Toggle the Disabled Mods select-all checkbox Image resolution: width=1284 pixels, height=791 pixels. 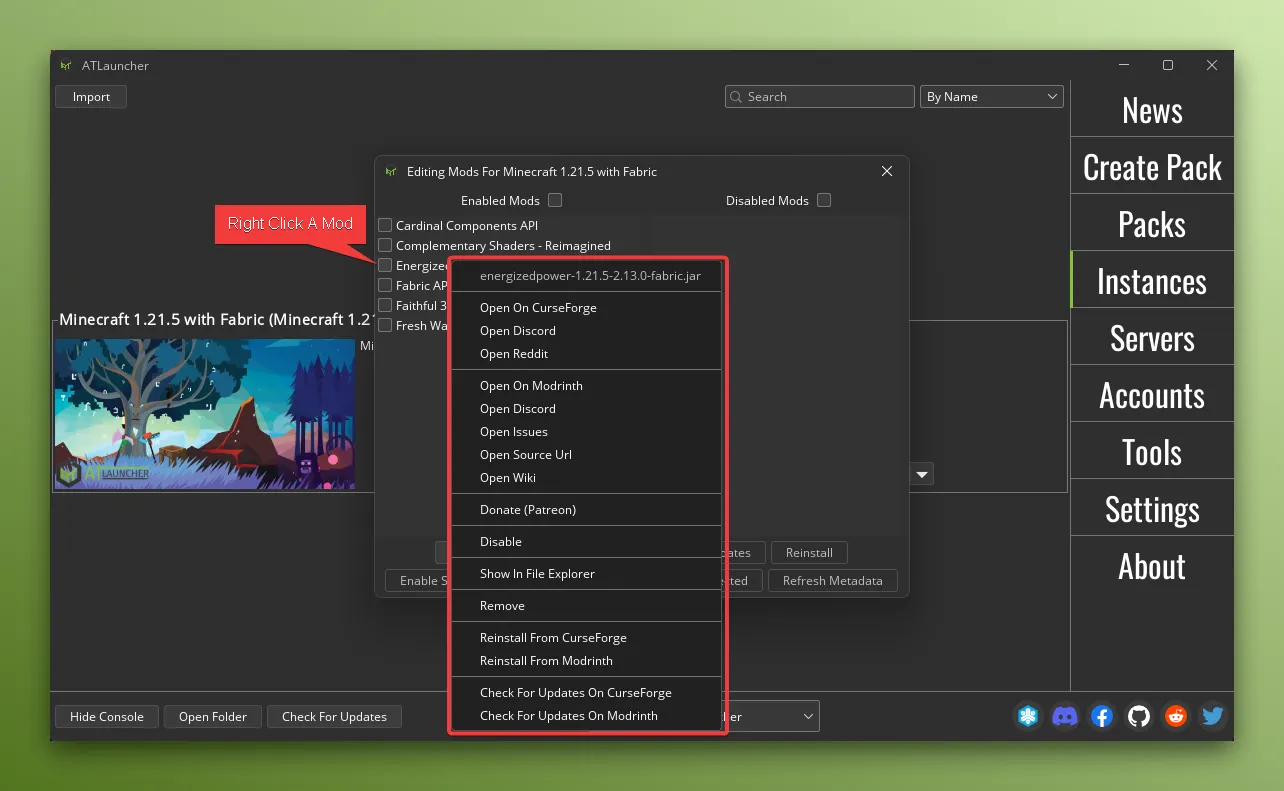pos(823,200)
